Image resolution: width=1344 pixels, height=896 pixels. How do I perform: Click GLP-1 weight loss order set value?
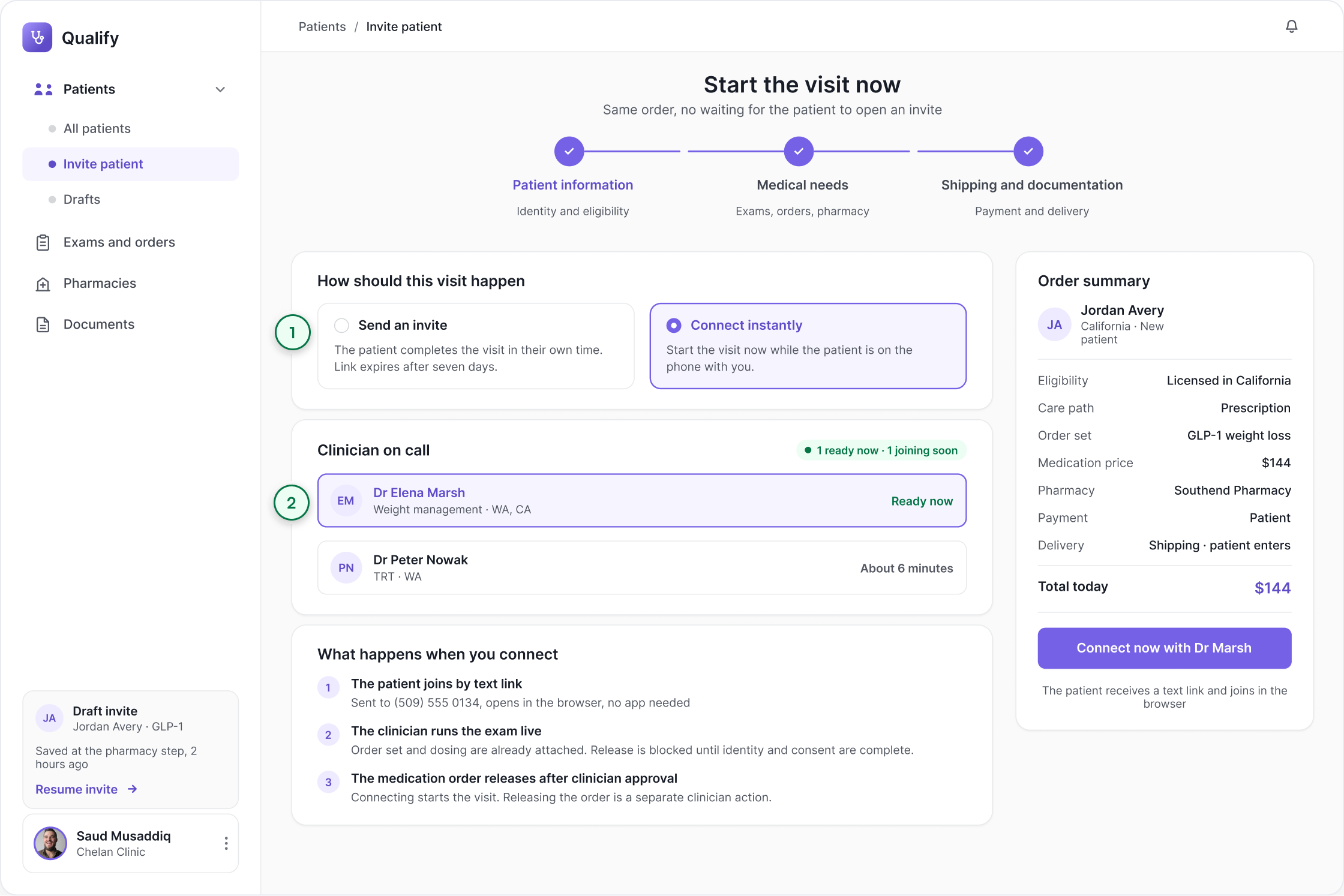point(1238,435)
